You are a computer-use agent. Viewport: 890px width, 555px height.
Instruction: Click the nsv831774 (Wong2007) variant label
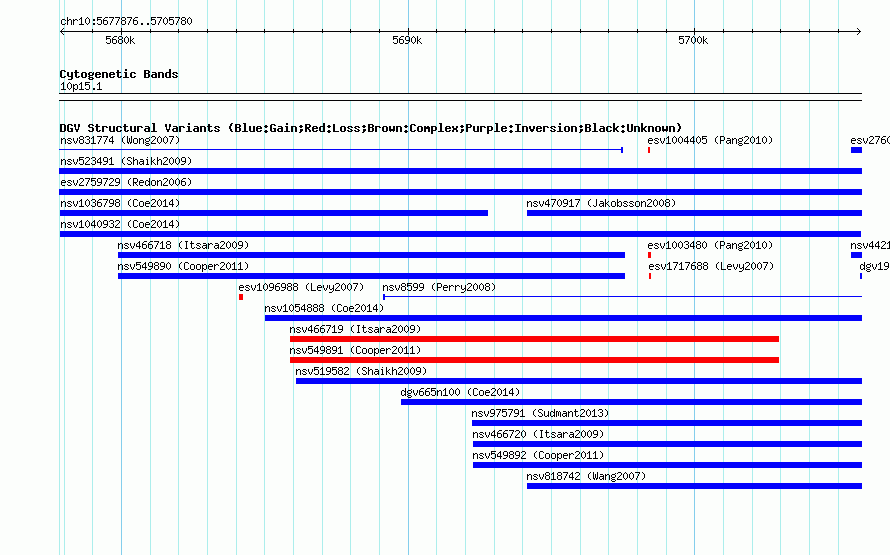tap(120, 140)
